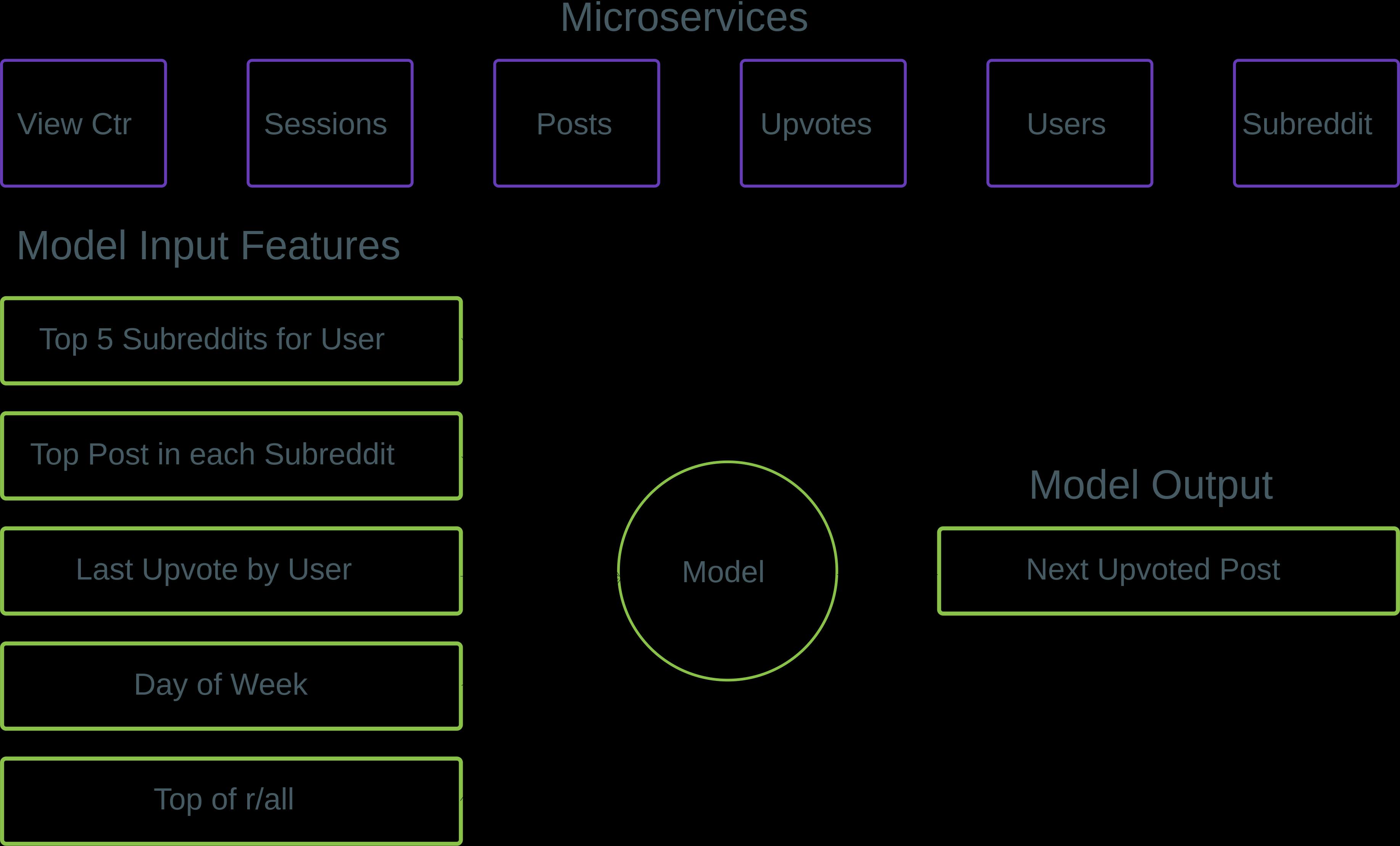Click the arrowhead on the Model circle's left edge
Viewport: 1400px width, 846px height.
[618, 578]
